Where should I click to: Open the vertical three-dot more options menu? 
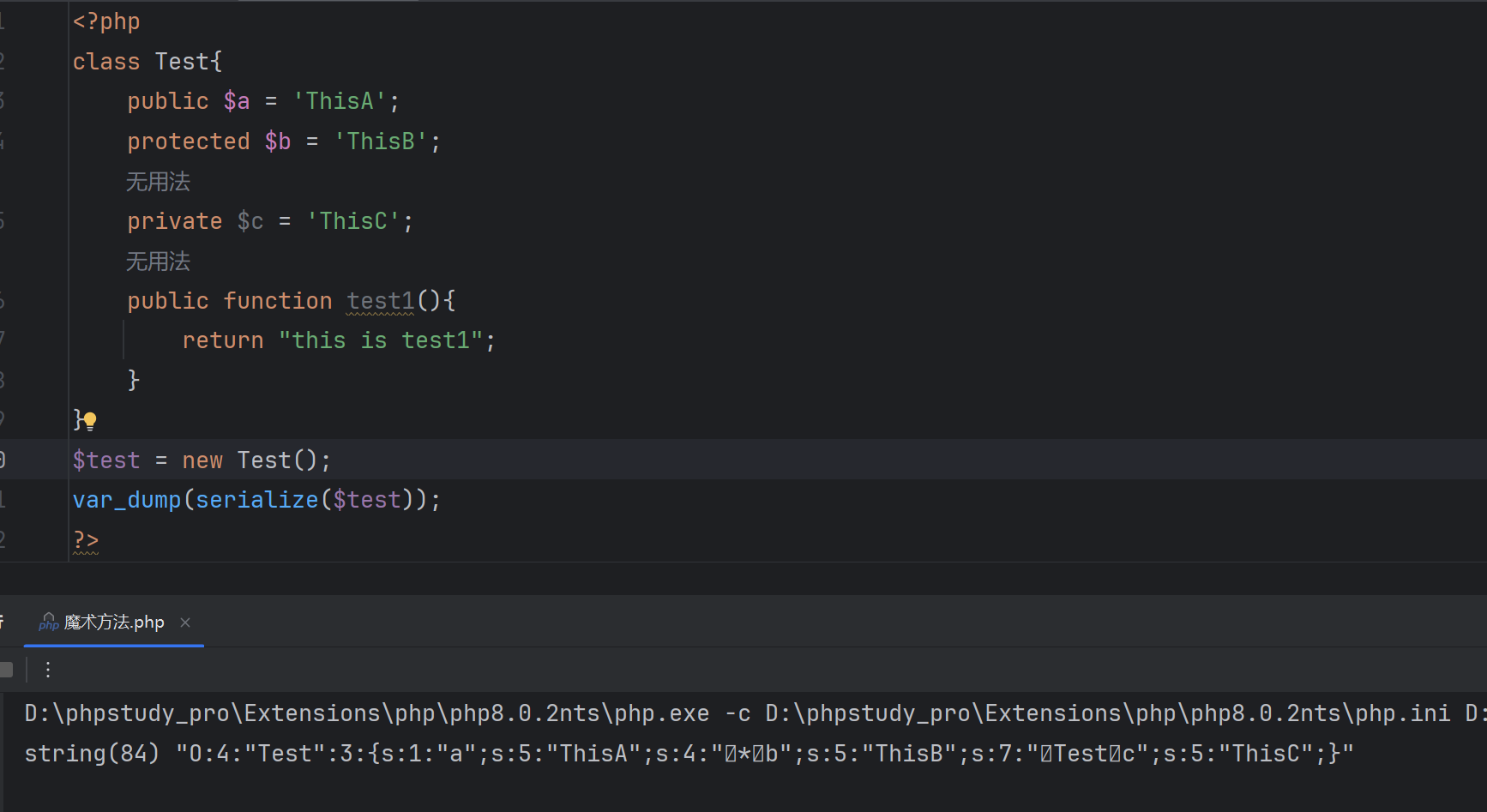tap(48, 670)
